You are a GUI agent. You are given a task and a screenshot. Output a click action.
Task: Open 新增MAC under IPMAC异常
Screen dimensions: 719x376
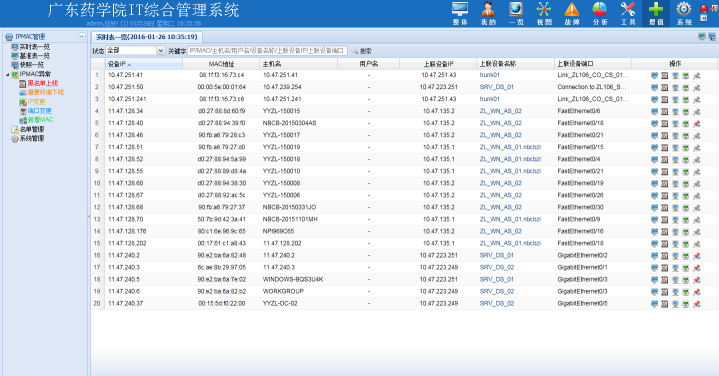click(40, 120)
